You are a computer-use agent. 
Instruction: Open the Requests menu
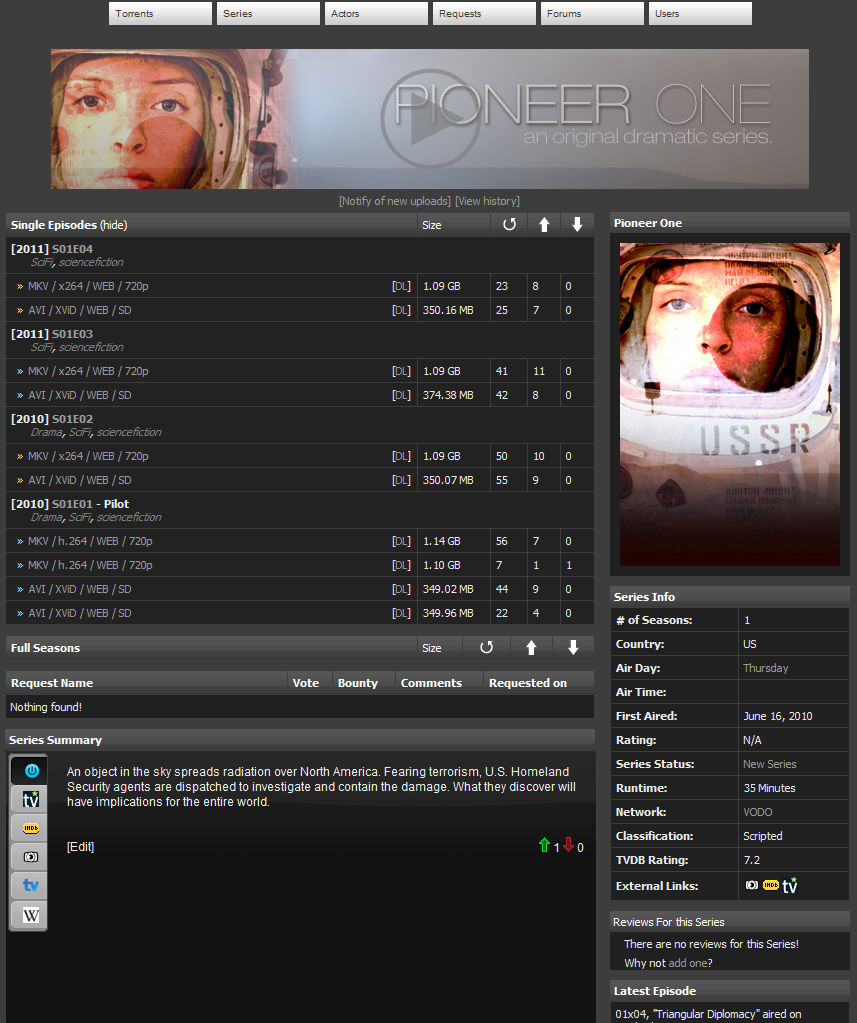(x=484, y=13)
